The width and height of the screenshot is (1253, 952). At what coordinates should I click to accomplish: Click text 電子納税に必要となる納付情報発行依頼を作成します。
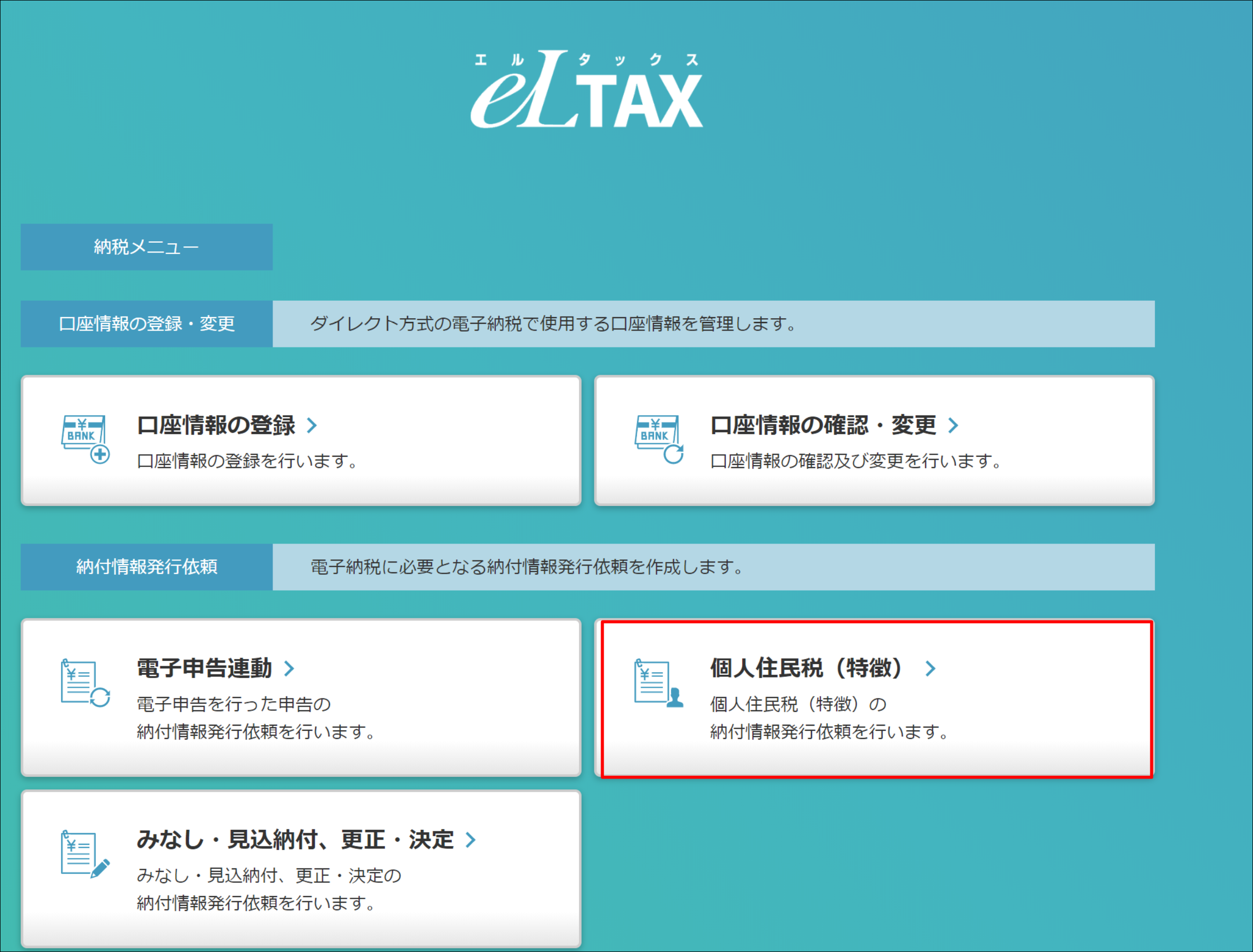click(x=528, y=567)
